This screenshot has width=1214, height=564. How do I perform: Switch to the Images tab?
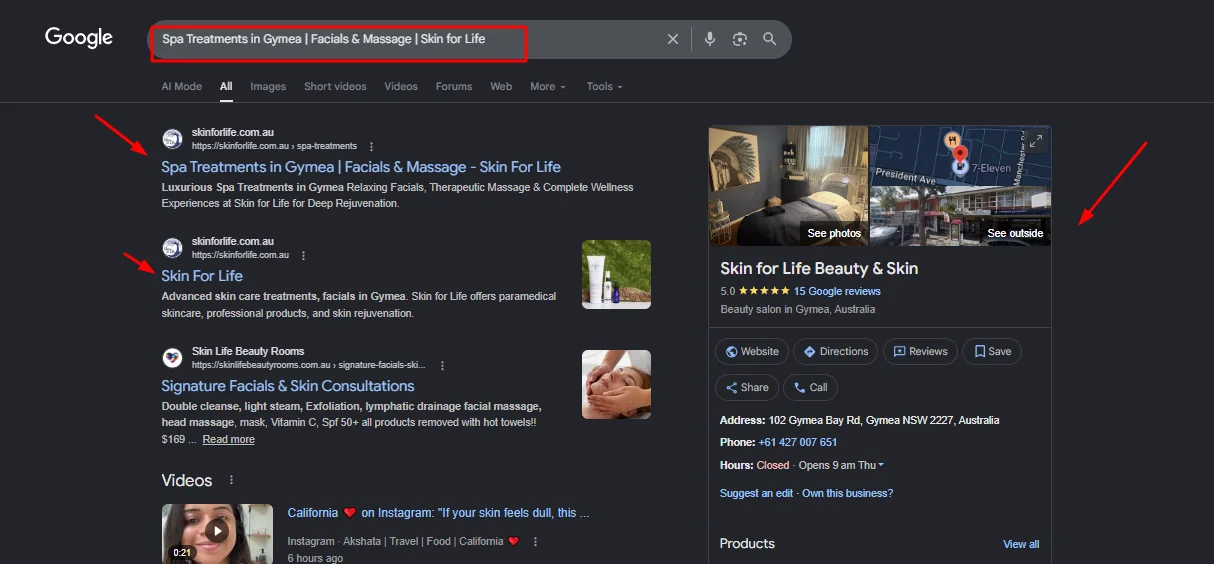(268, 87)
